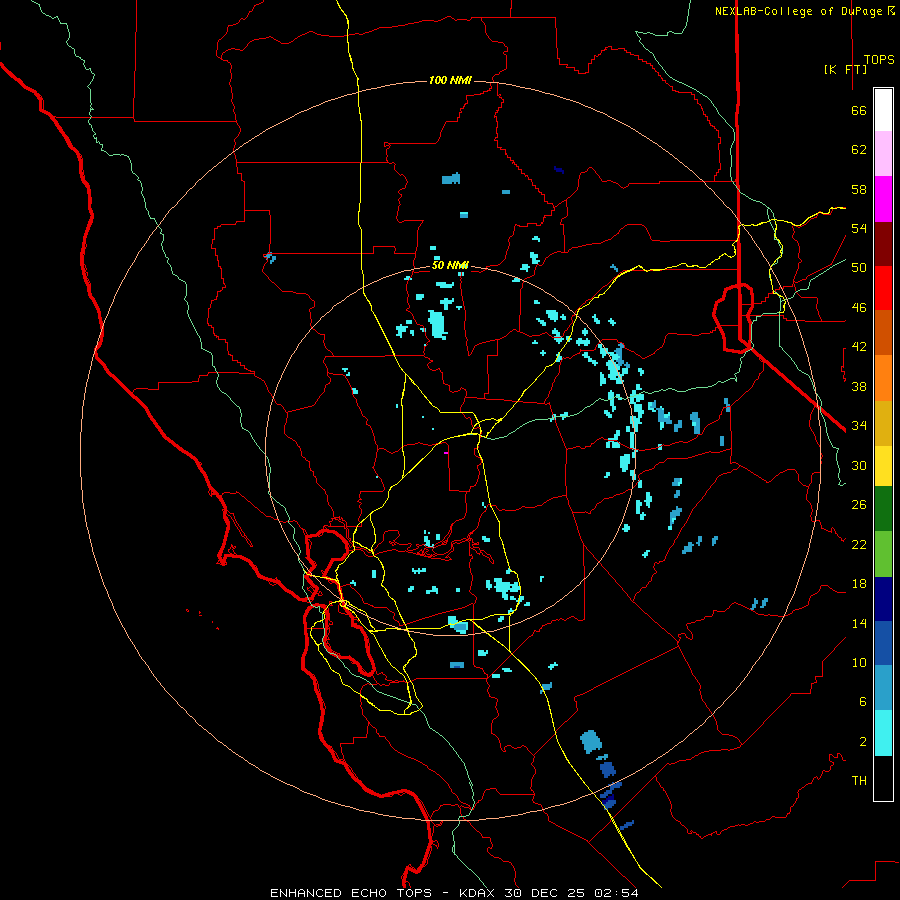The height and width of the screenshot is (900, 900).
Task: Click the 38 value on the legend scale
Action: pos(859,386)
